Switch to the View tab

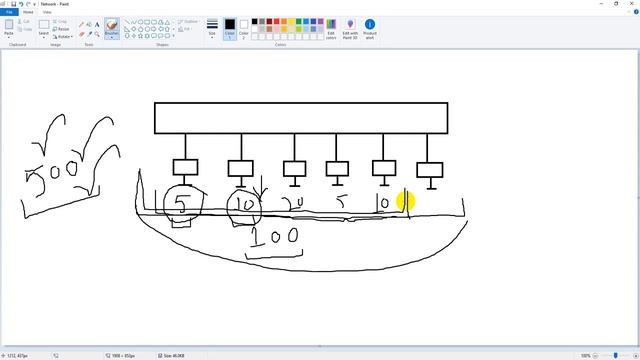[47, 12]
